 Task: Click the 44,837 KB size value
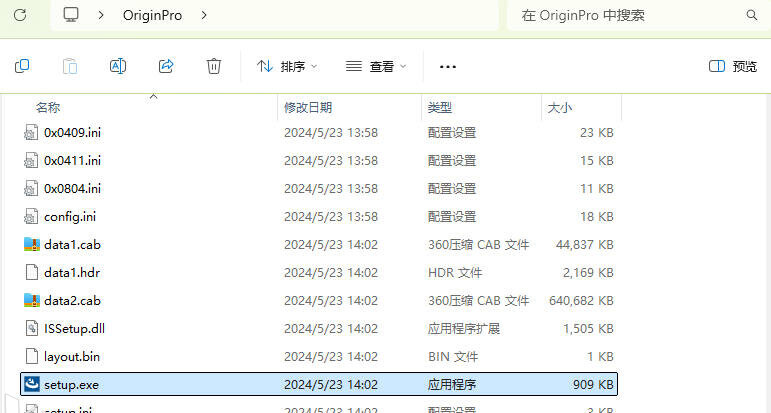point(585,245)
